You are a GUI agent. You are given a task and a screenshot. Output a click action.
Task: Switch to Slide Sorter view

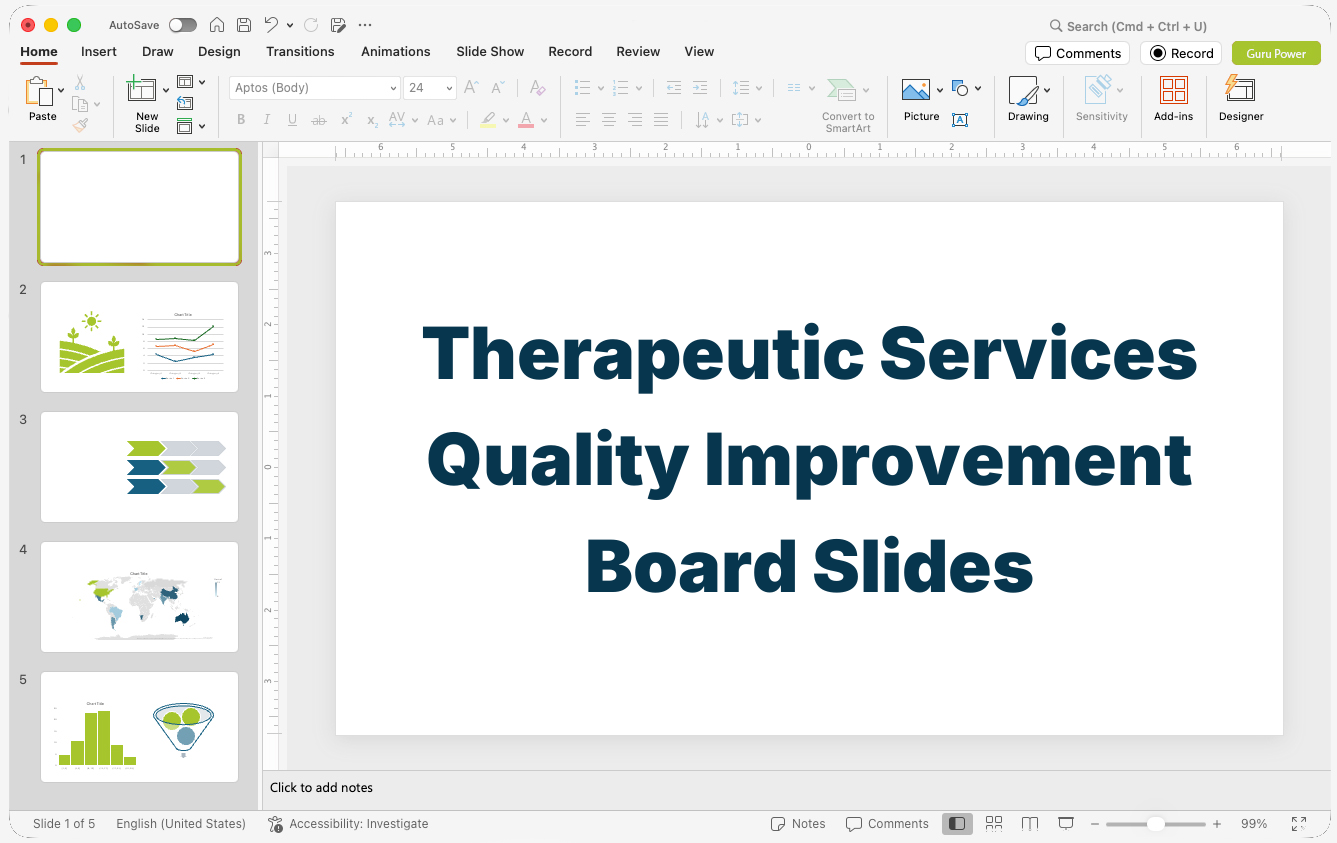tap(994, 824)
